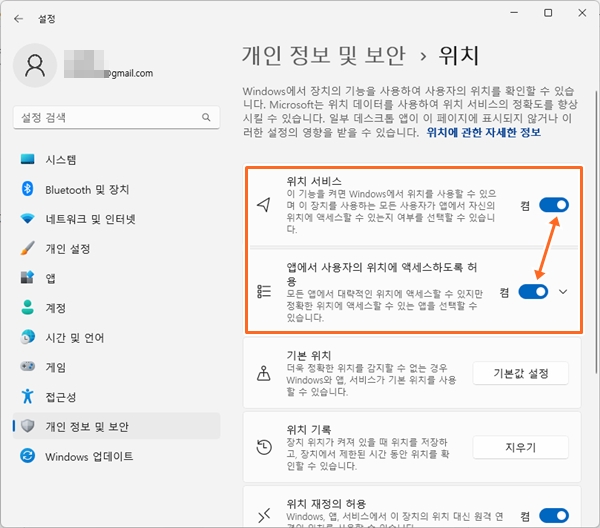
Task: Maximize the 설정 window
Action: point(548,13)
